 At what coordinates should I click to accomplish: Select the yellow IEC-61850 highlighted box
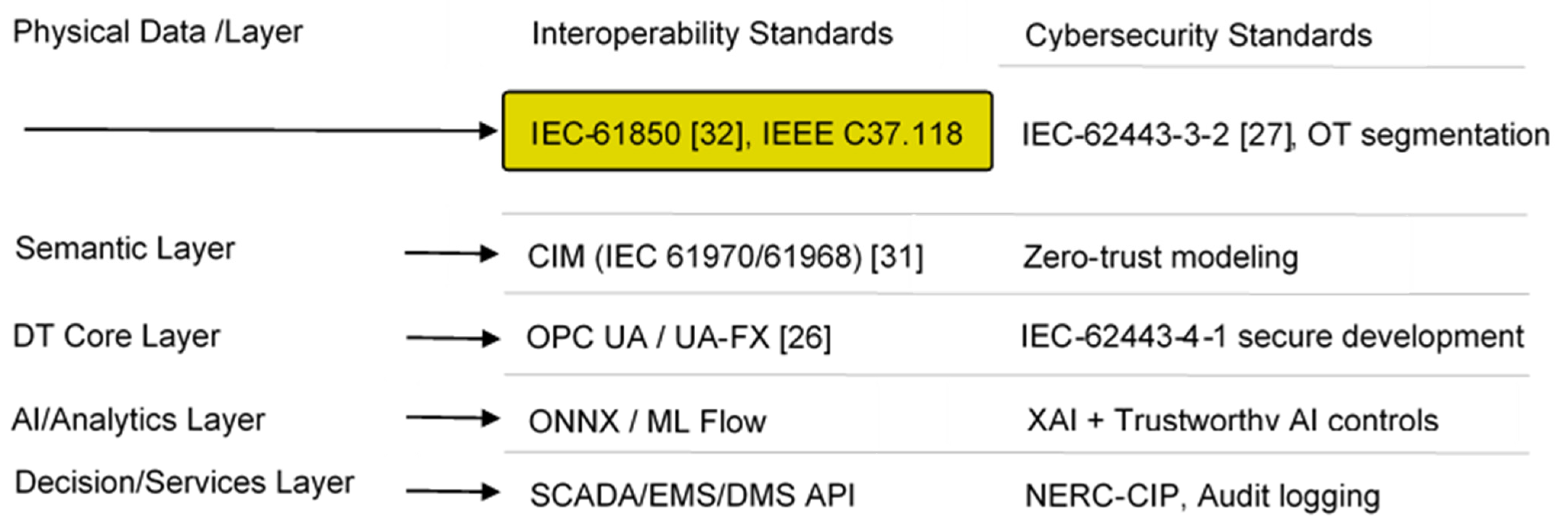[x=747, y=131]
